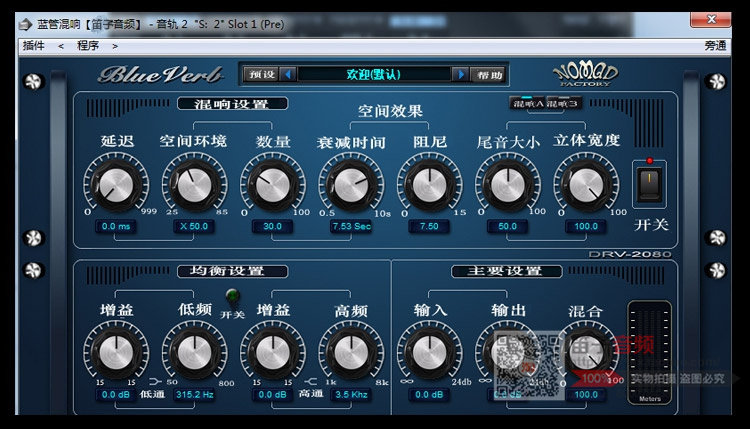Click the window title bar plugin icon

[25, 24]
